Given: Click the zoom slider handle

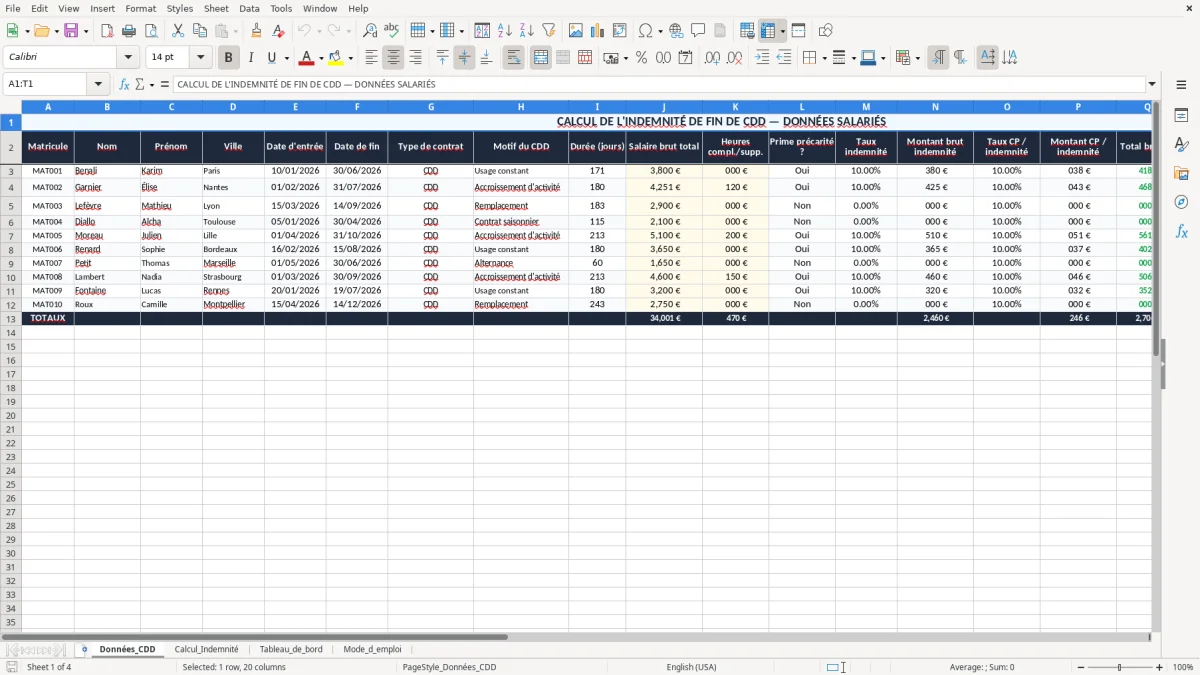Looking at the screenshot, I should coord(1119,667).
